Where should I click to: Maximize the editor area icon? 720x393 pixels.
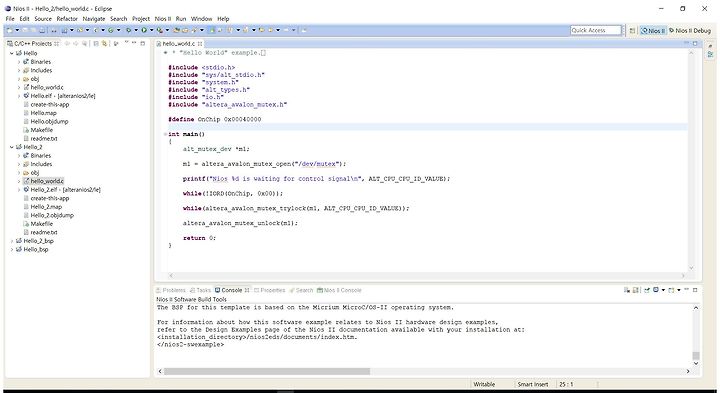click(x=695, y=43)
